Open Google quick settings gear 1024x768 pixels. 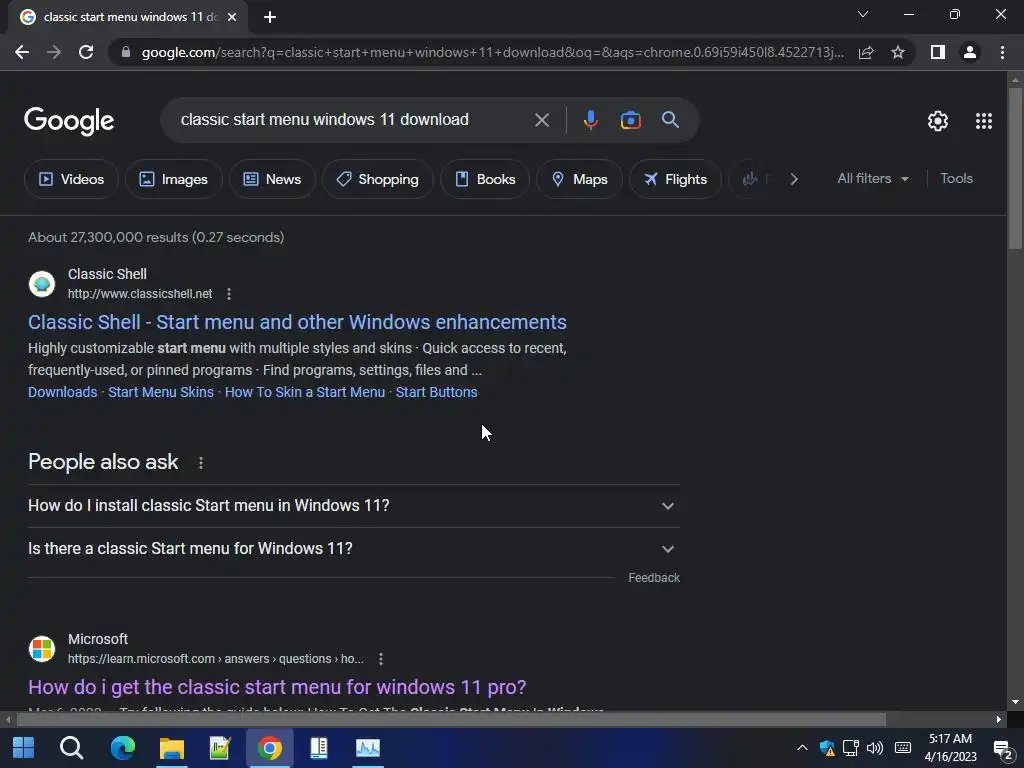coord(938,121)
